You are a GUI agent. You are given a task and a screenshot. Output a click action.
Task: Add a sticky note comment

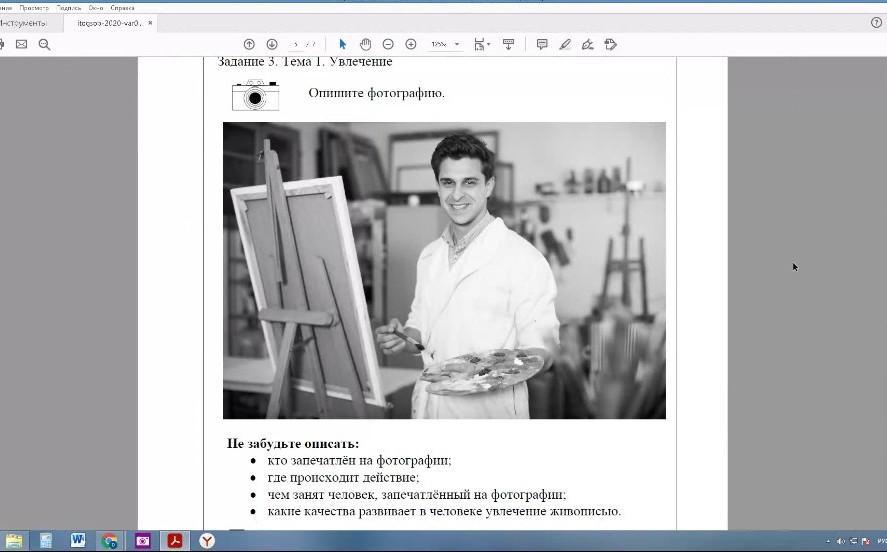(x=542, y=44)
